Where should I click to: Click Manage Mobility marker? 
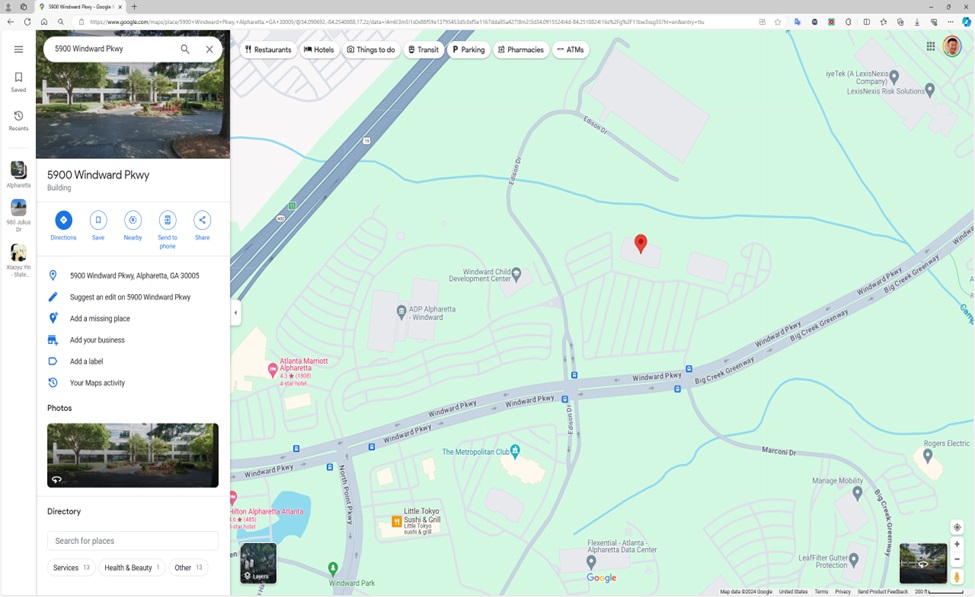pos(857,493)
